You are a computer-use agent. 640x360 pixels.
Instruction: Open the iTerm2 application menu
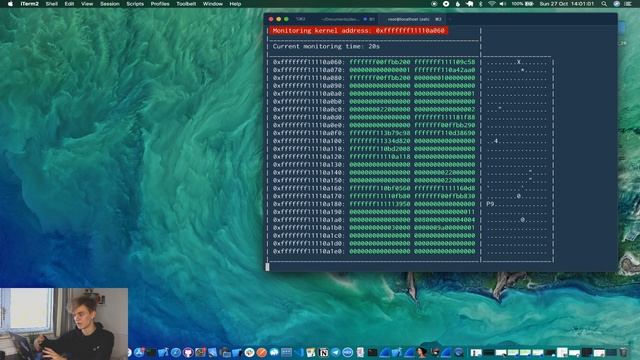(x=29, y=4)
